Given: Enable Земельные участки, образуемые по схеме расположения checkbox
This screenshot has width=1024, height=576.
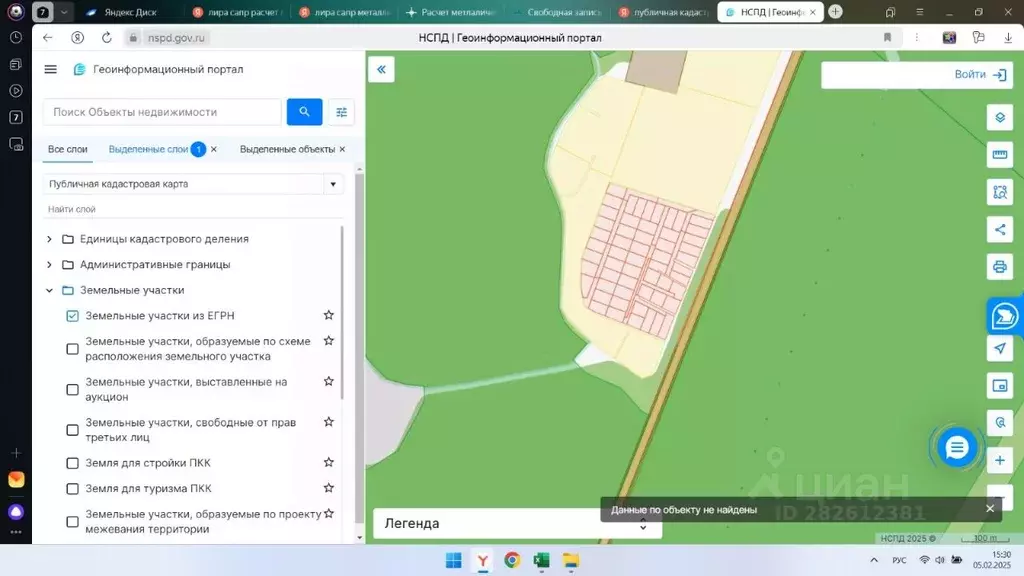Looking at the screenshot, I should [72, 349].
